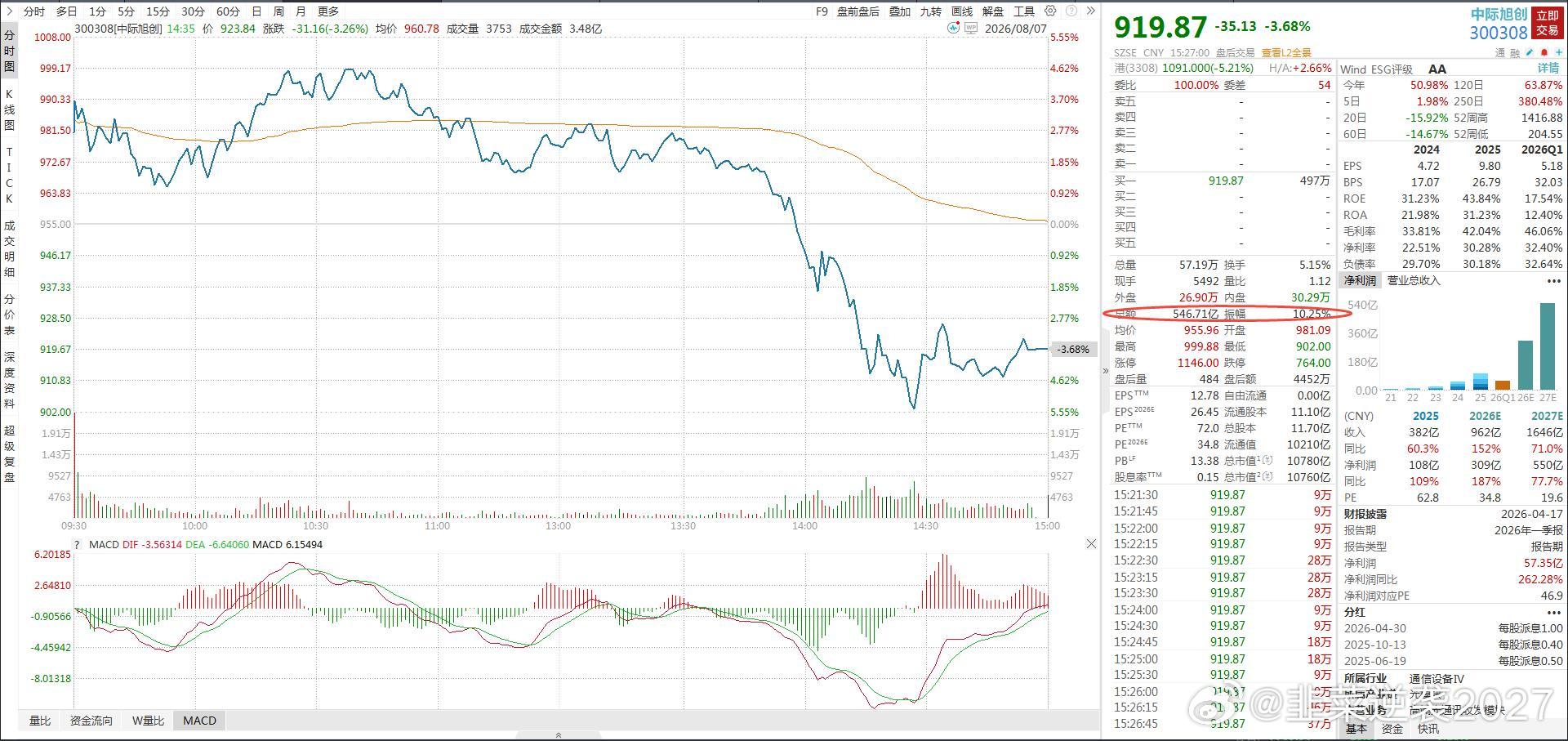Image resolution: width=1568 pixels, height=741 pixels.
Task: Open chart settings gear icon
Action: coord(1050,11)
